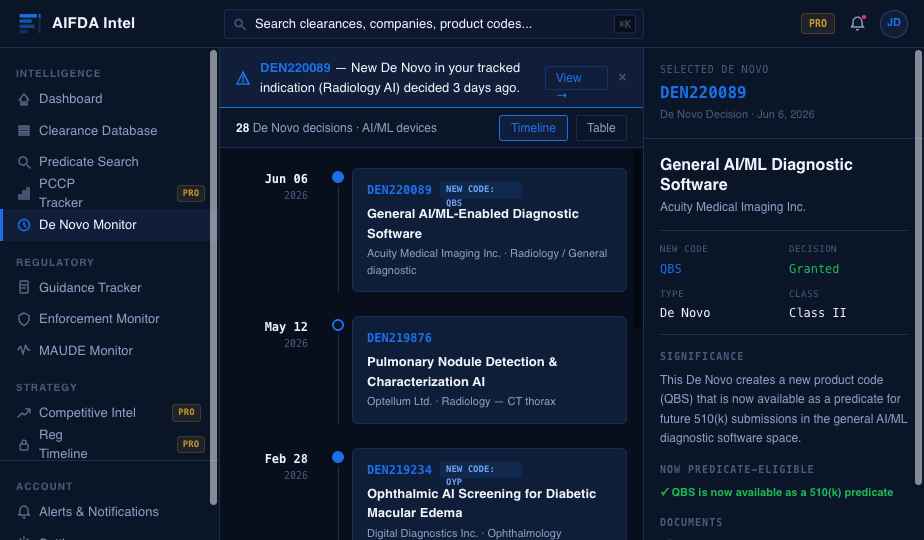Select the May 12 timeline marker
This screenshot has height=540, width=924.
pos(338,325)
